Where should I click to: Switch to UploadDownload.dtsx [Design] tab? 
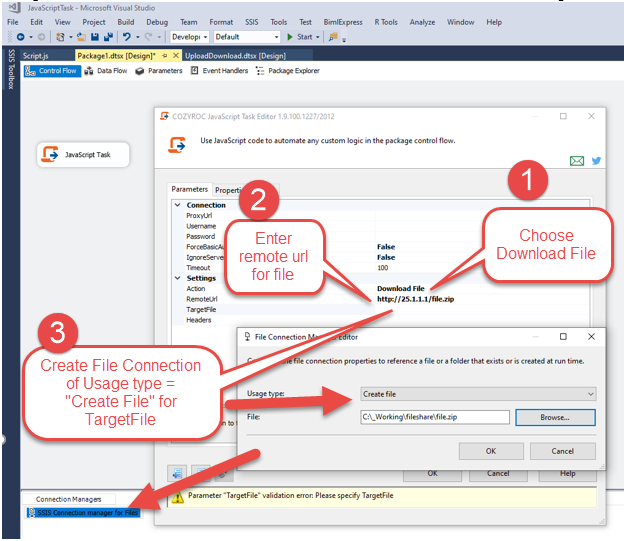coord(236,56)
